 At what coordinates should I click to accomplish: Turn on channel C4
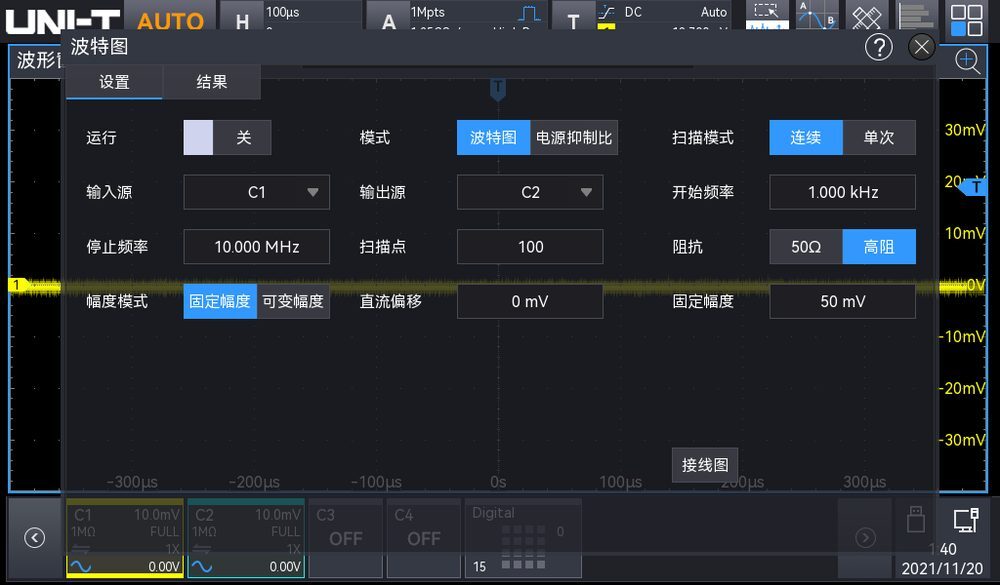(x=423, y=538)
